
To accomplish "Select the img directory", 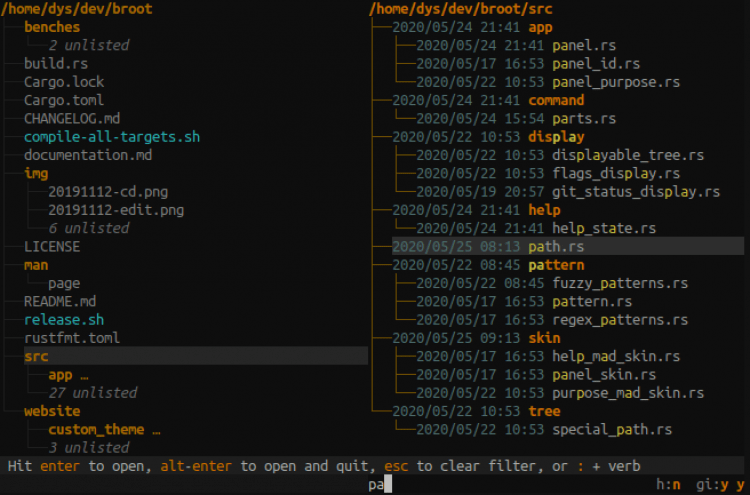I will click(36, 174).
